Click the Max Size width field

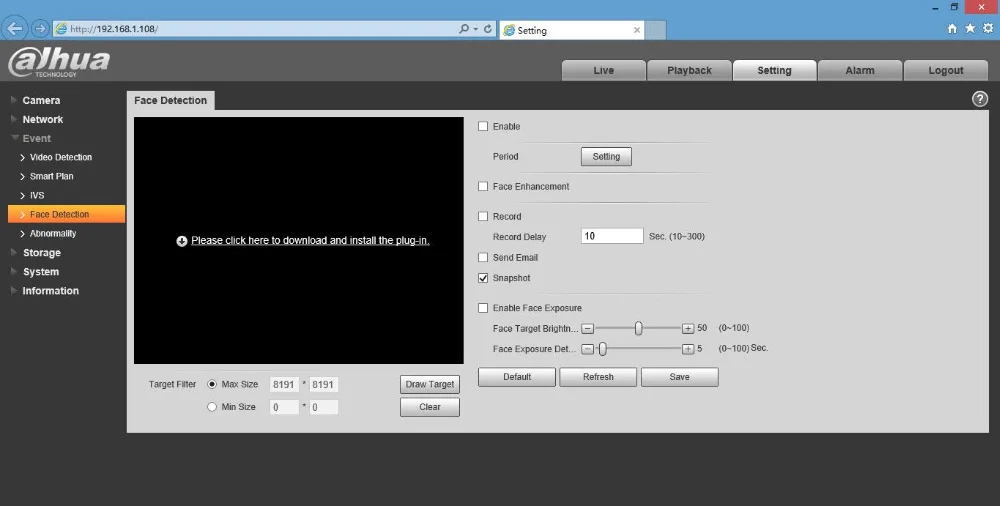click(x=284, y=385)
